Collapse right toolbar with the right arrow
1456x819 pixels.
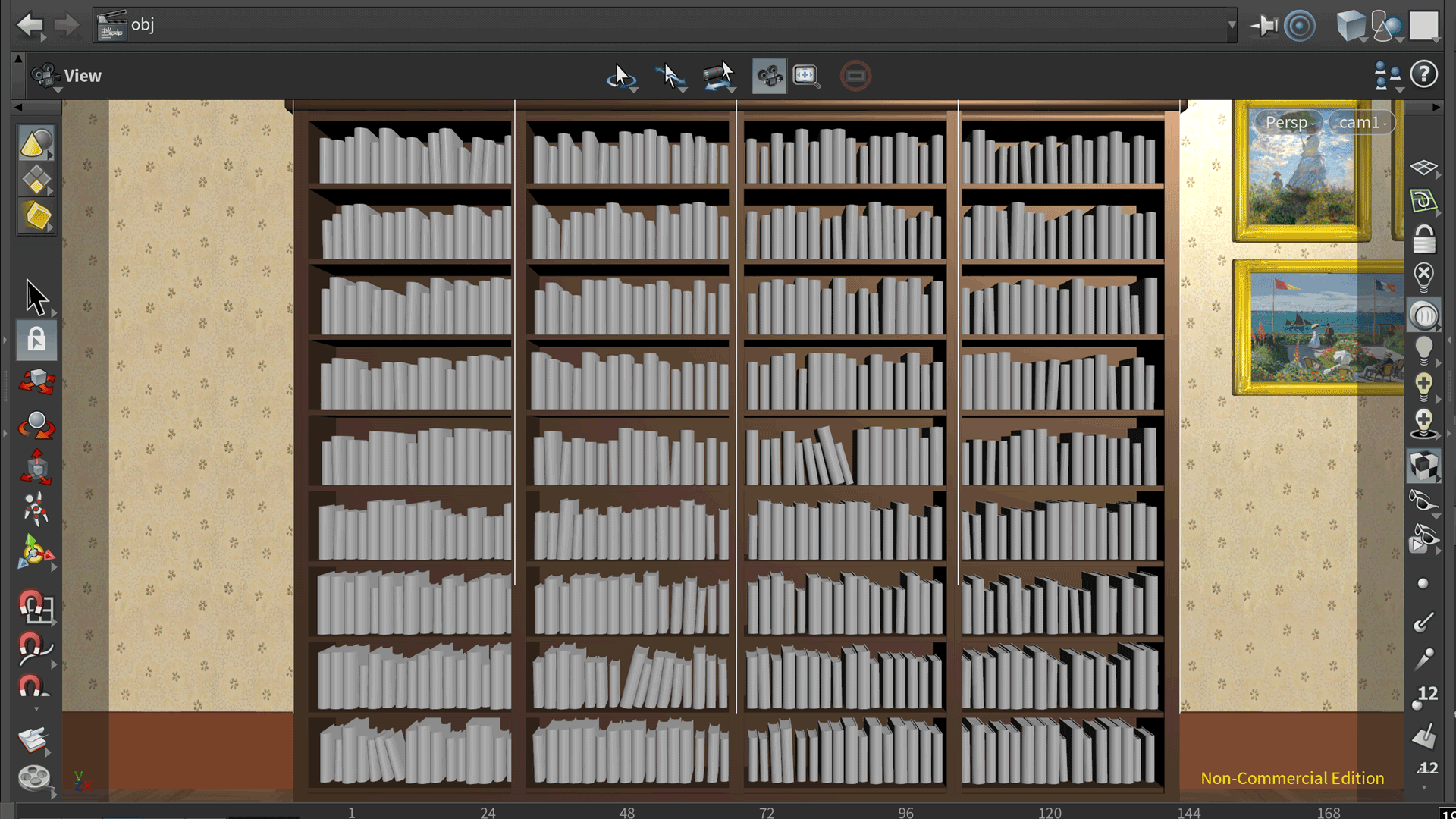(x=1436, y=108)
